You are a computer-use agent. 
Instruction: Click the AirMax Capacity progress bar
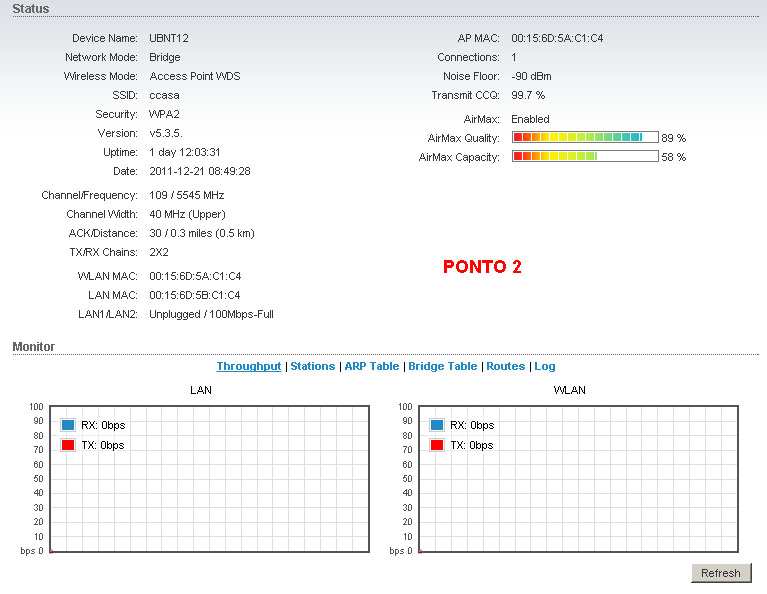(x=585, y=157)
